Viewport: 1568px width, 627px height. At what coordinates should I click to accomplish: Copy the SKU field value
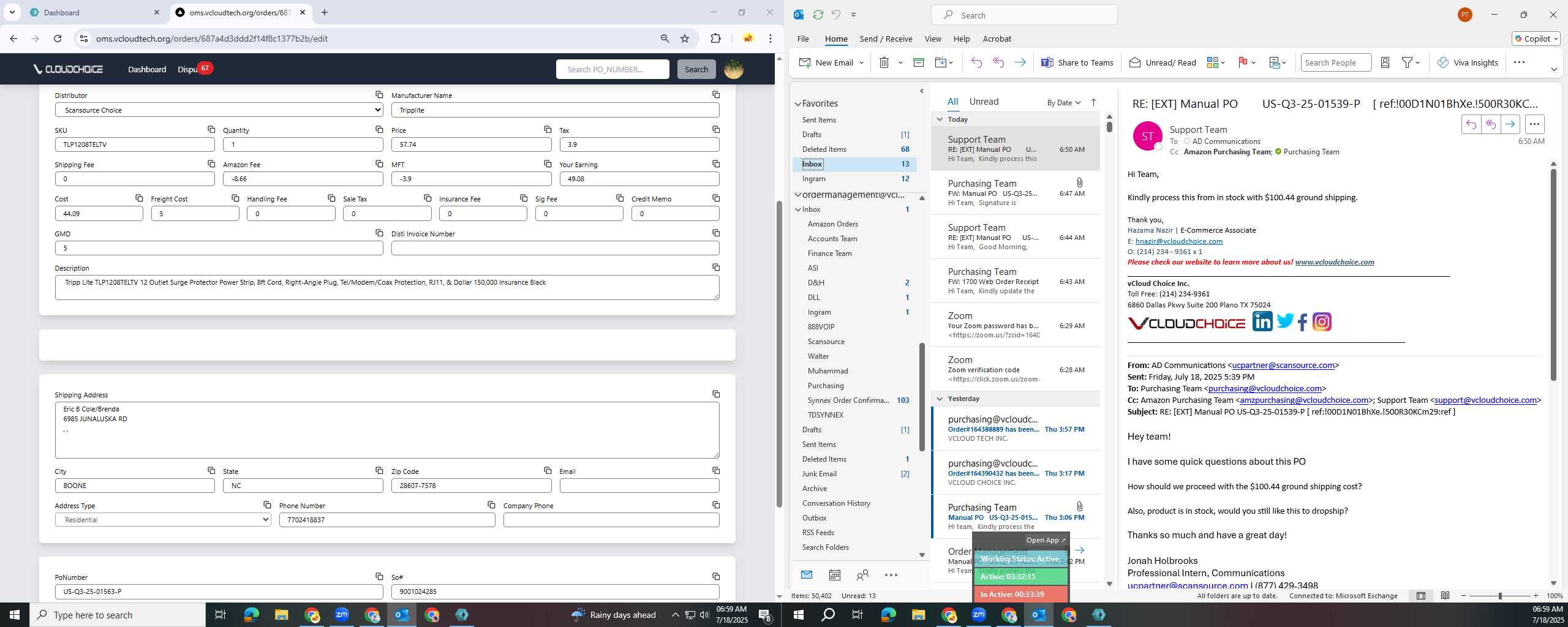(211, 129)
